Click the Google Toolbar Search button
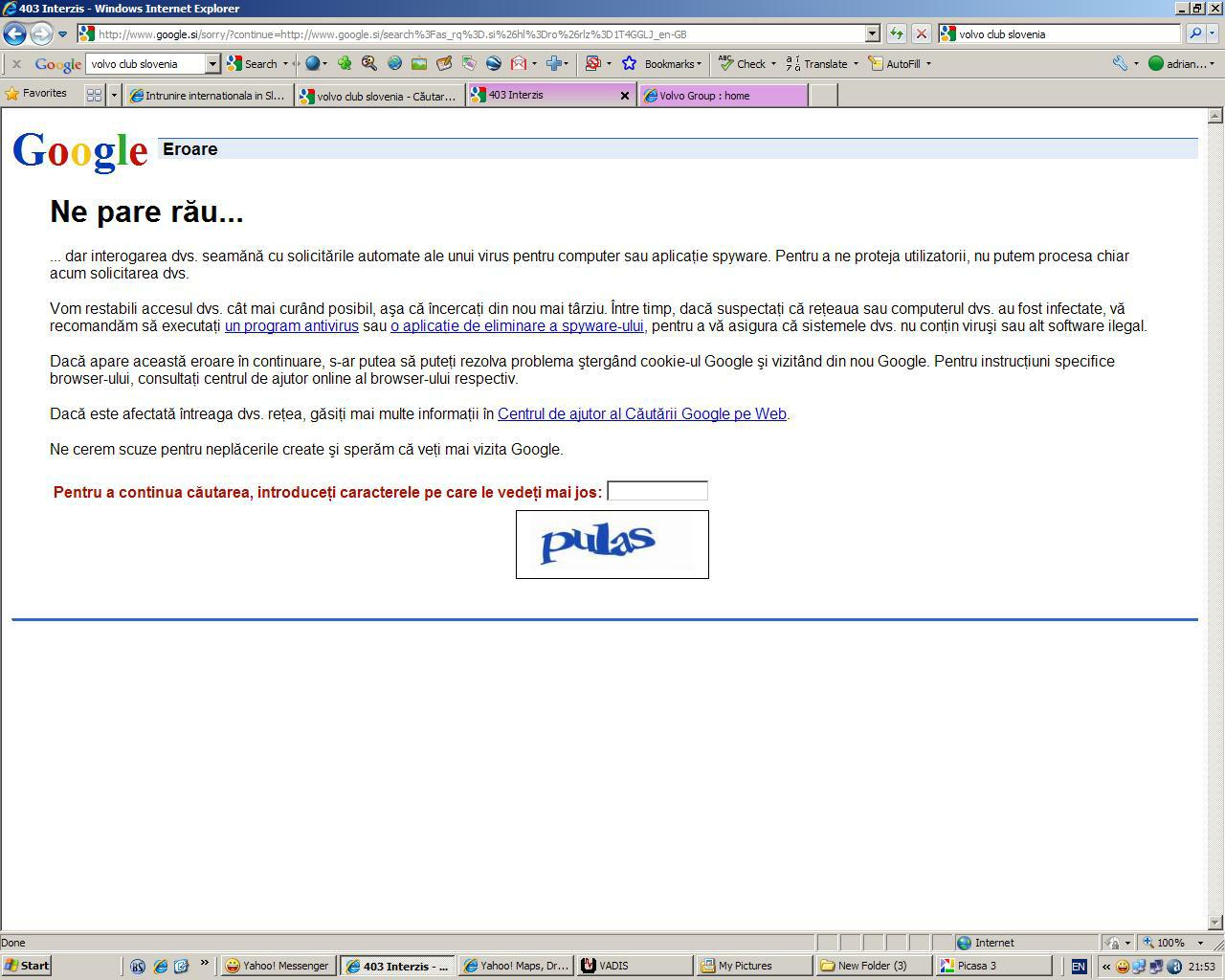Image resolution: width=1225 pixels, height=980 pixels. point(253,64)
